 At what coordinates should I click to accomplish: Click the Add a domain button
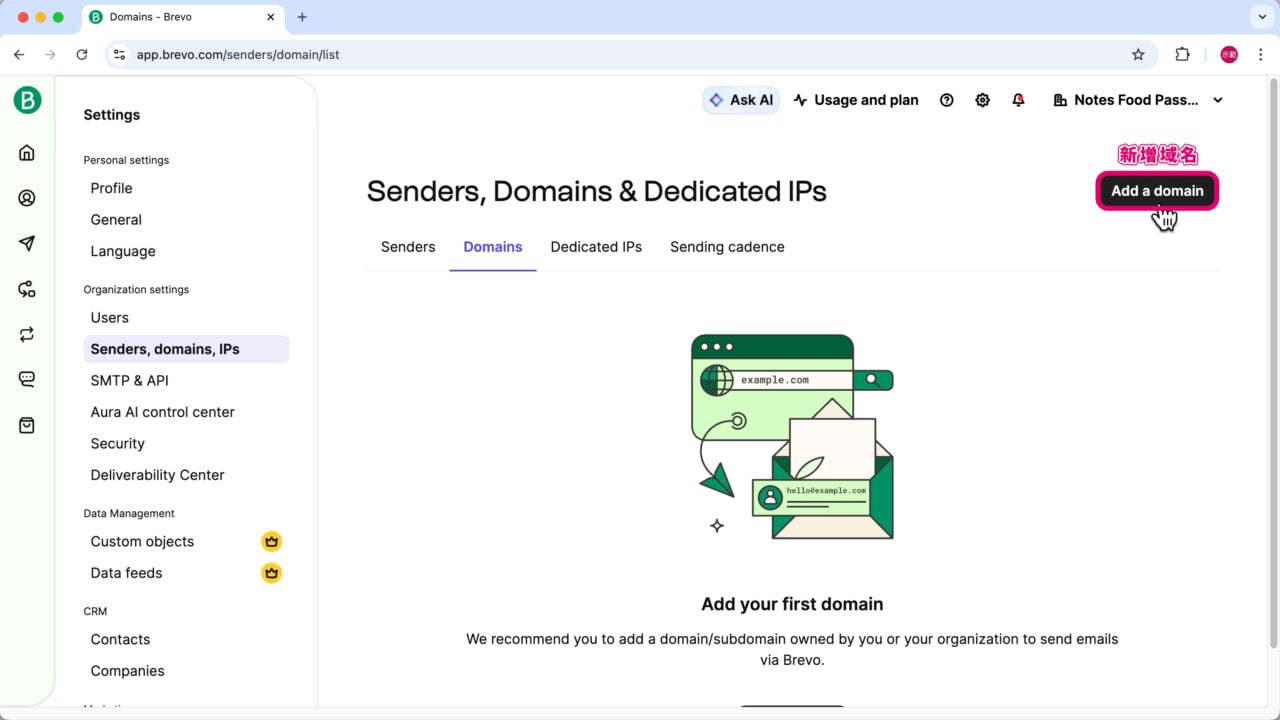pyautogui.click(x=1157, y=191)
